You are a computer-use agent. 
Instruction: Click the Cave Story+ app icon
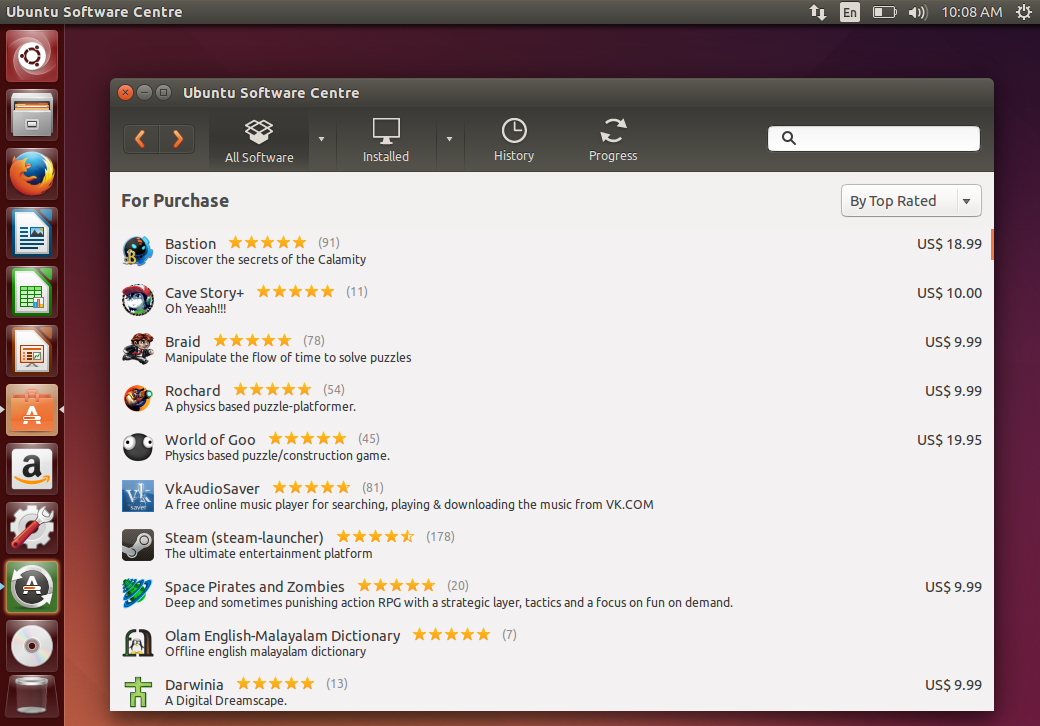click(x=138, y=300)
